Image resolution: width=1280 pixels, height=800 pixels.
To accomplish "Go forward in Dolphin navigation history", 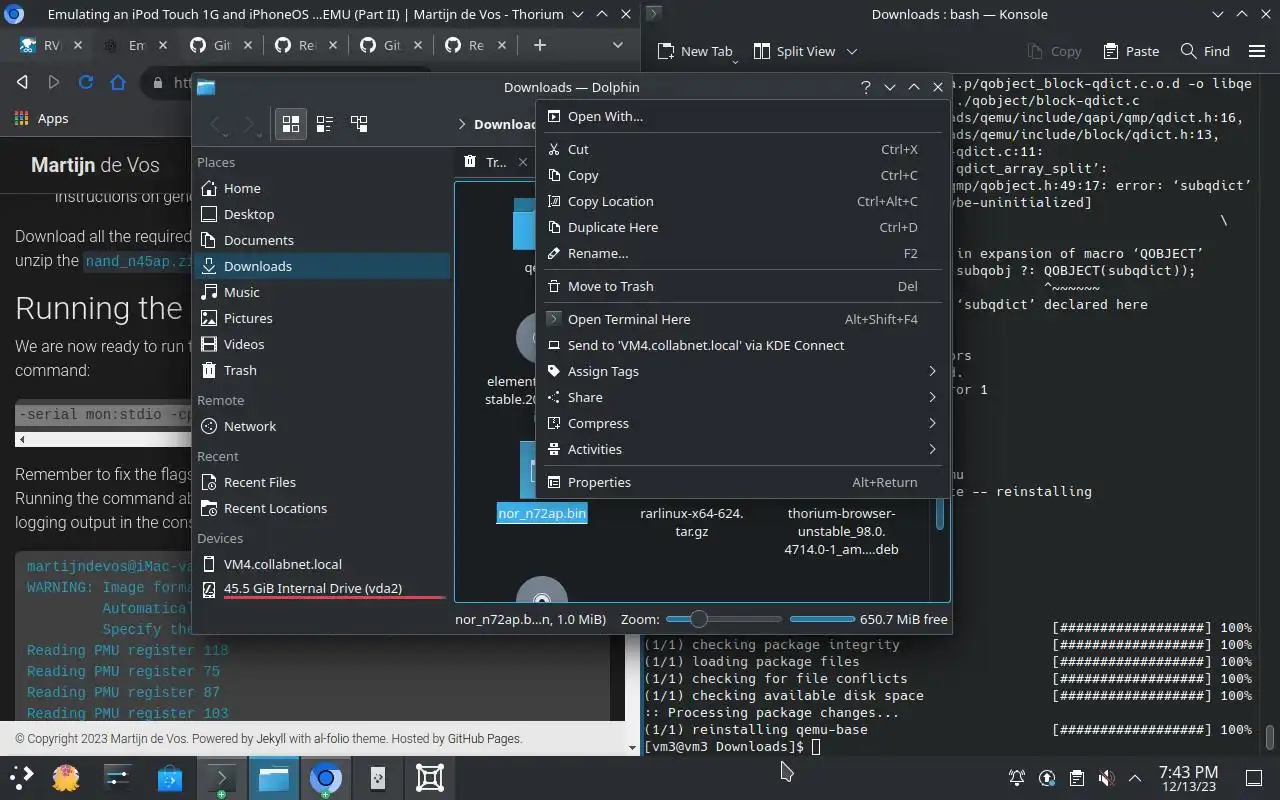I will 251,125.
